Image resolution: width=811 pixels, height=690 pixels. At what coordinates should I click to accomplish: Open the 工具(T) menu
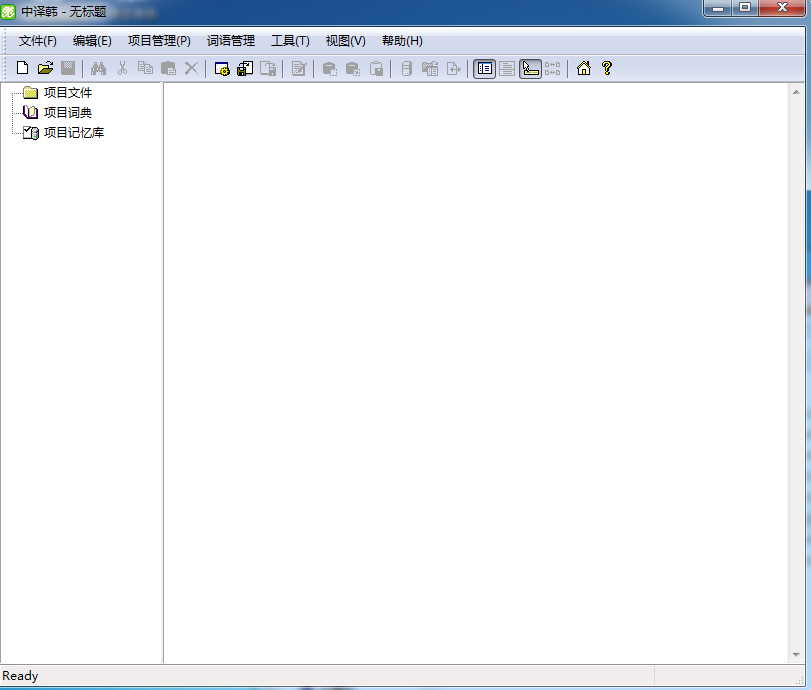(290, 41)
